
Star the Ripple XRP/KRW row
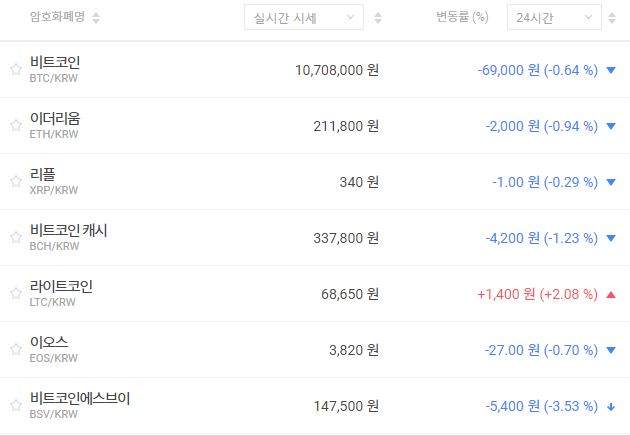tap(15, 182)
